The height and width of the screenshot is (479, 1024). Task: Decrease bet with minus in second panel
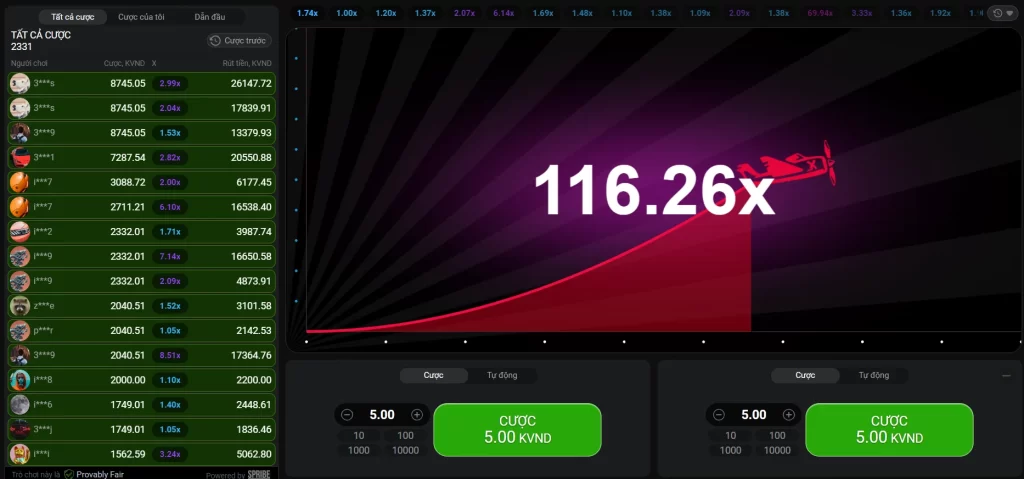[x=719, y=415]
